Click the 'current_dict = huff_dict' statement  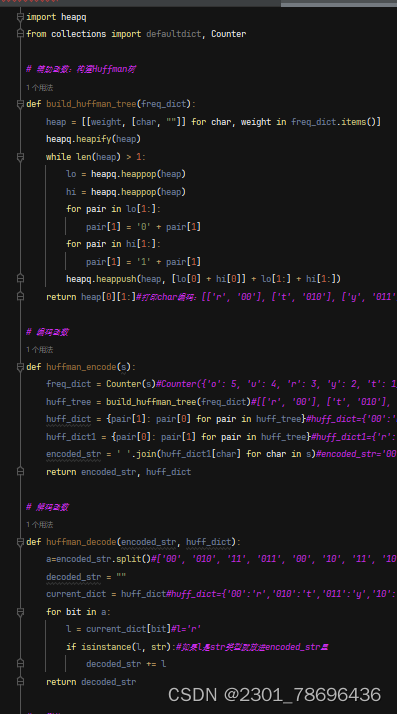click(x=106, y=594)
